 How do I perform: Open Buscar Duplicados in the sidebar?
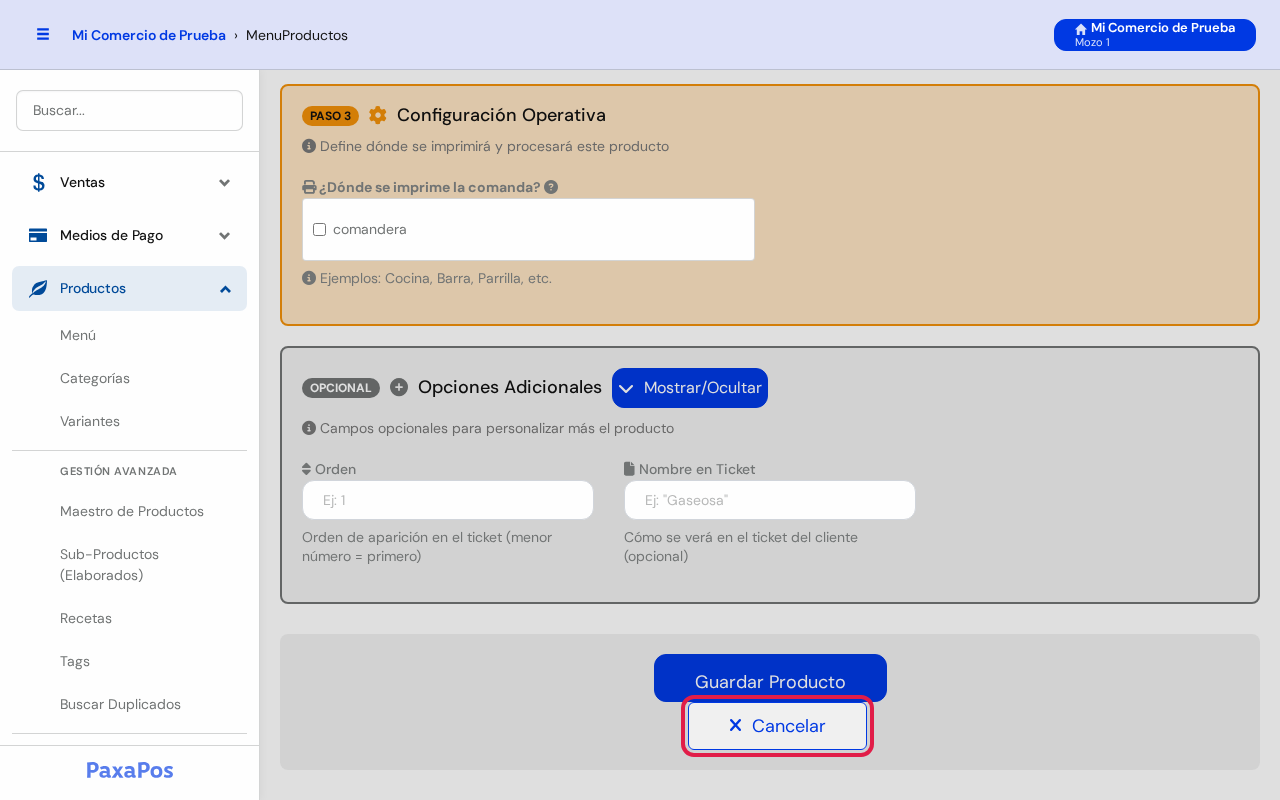(120, 704)
